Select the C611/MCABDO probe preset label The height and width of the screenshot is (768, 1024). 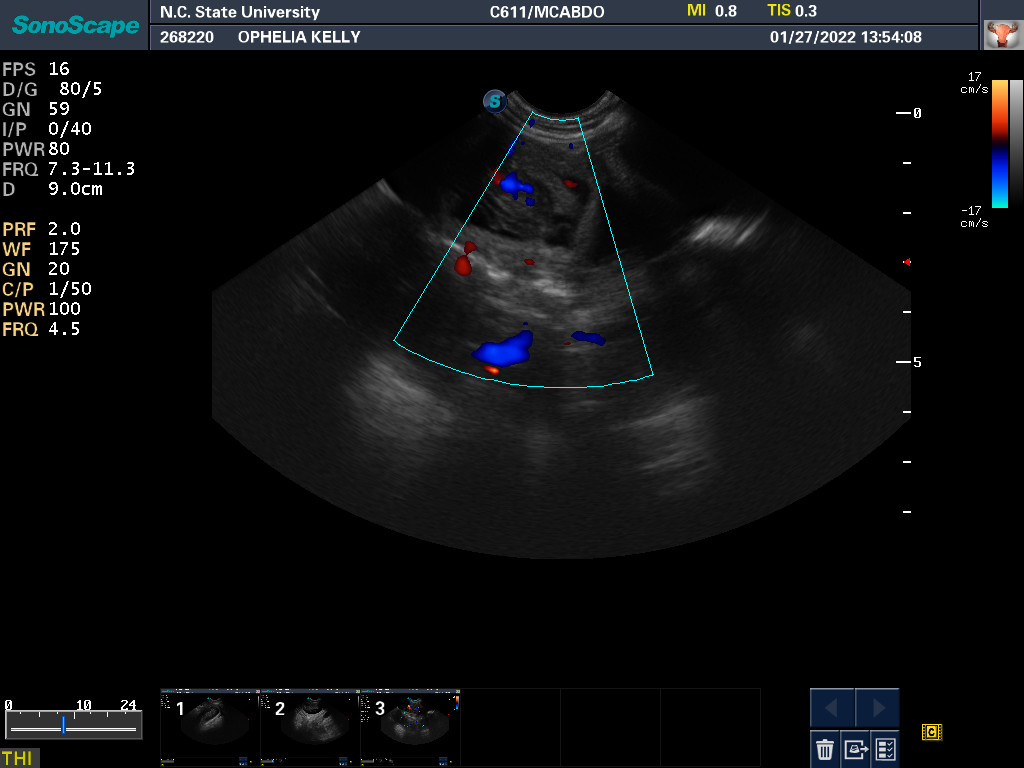(x=546, y=12)
